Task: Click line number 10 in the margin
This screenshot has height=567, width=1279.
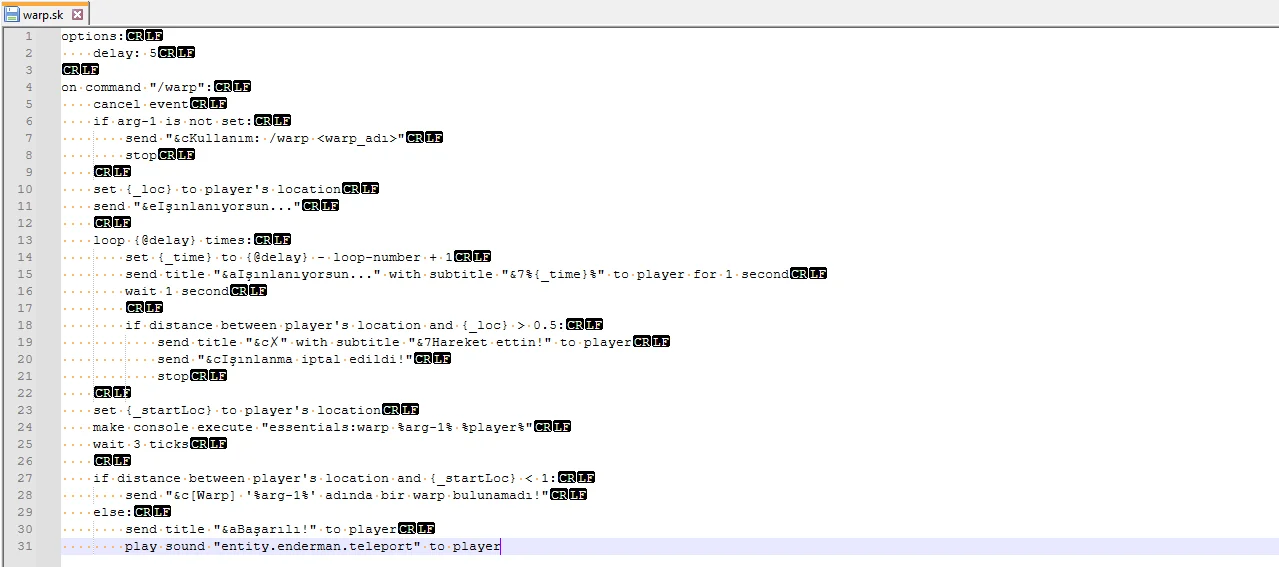Action: 25,189
